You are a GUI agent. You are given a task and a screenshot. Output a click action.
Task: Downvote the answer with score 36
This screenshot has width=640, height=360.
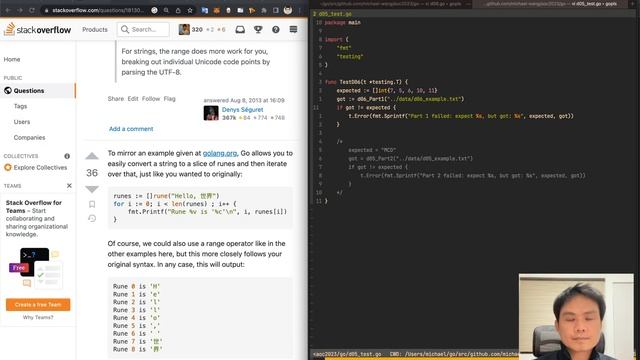pos(92,189)
